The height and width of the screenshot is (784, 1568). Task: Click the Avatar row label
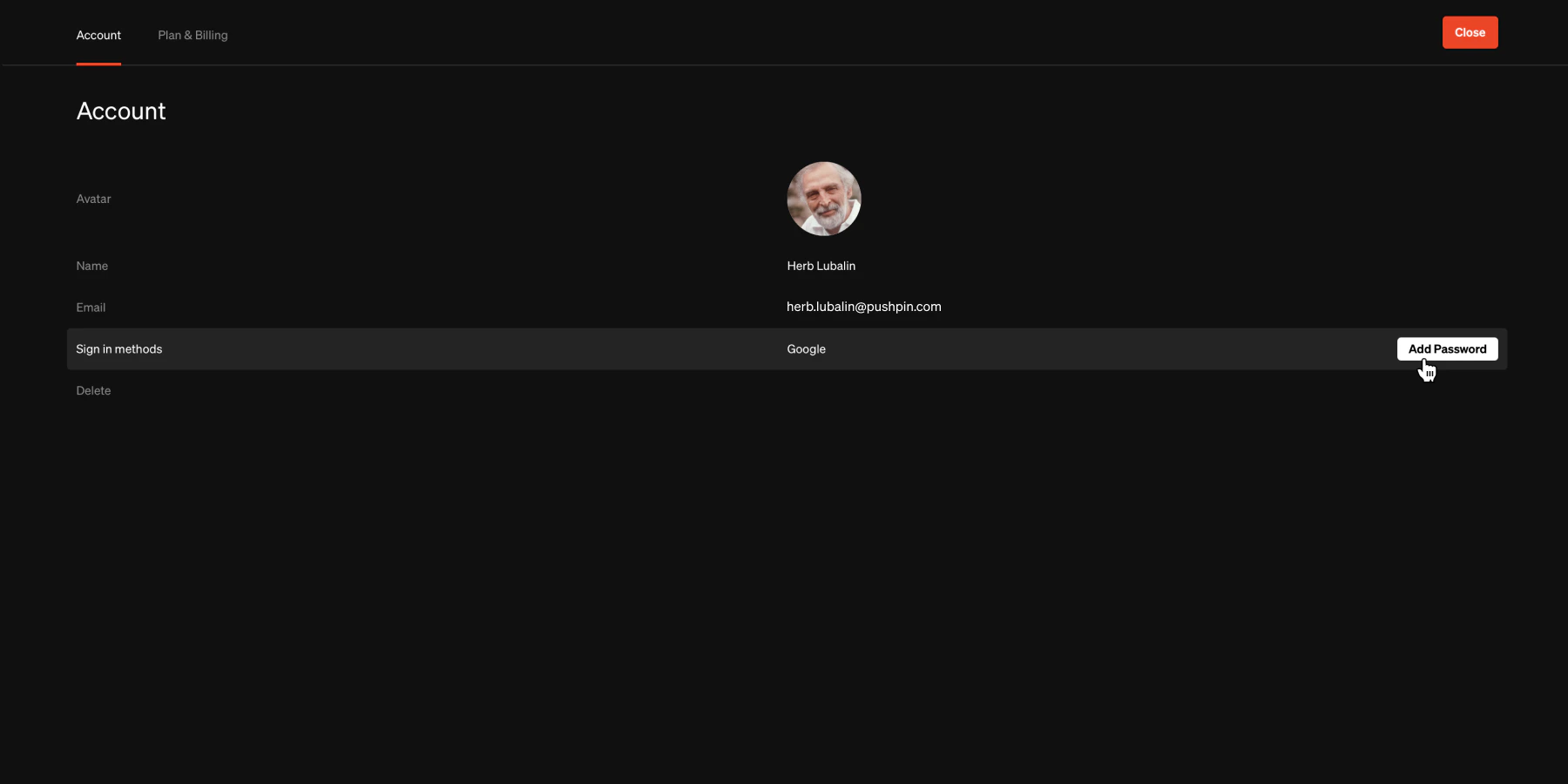93,199
